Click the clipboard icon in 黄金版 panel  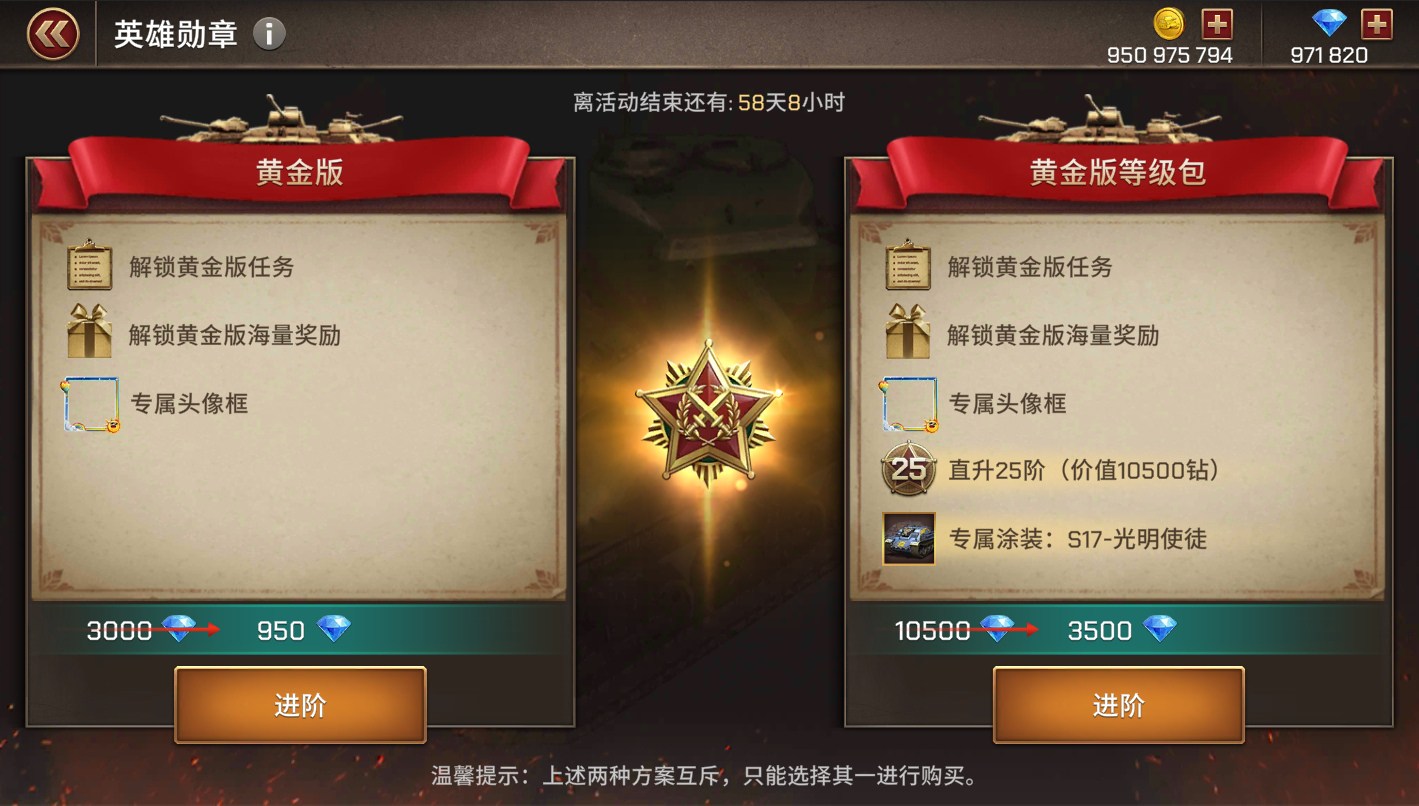tap(89, 266)
